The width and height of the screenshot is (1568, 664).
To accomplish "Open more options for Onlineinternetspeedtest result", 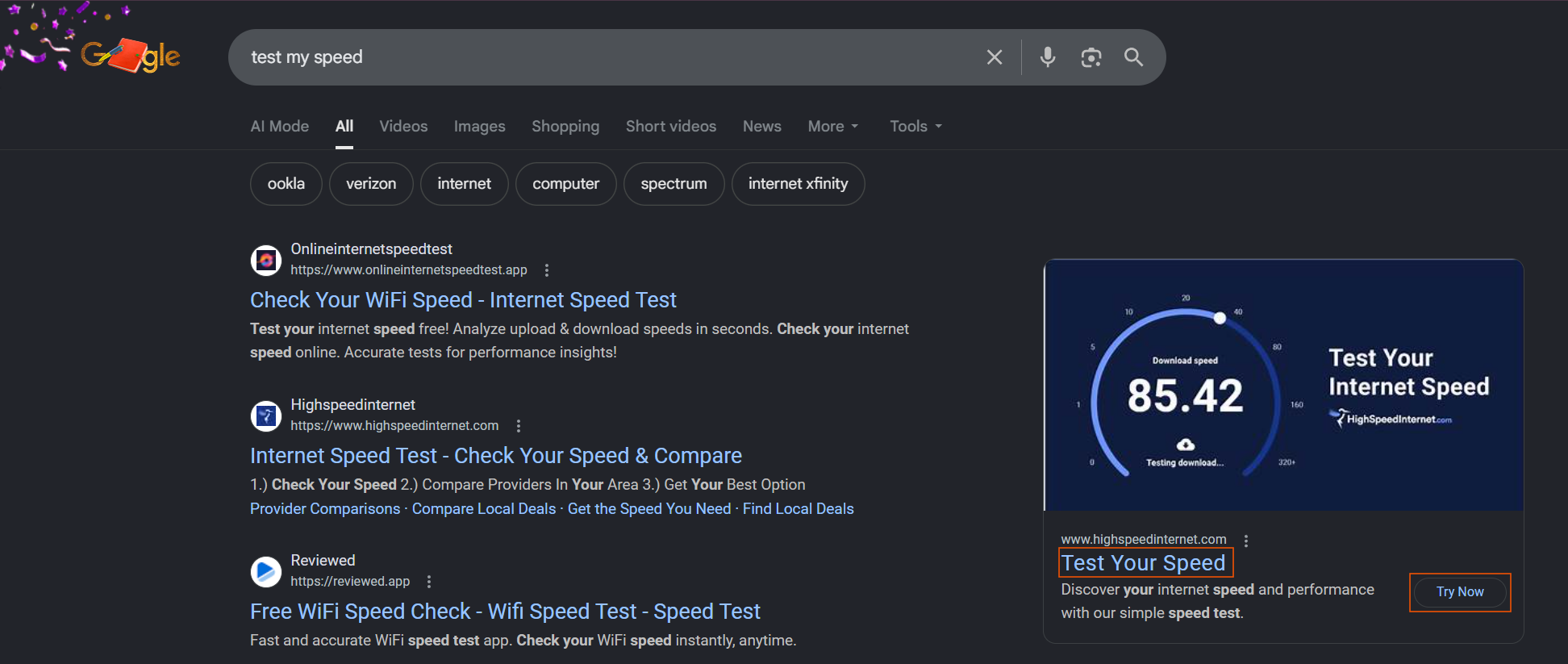I will click(547, 270).
